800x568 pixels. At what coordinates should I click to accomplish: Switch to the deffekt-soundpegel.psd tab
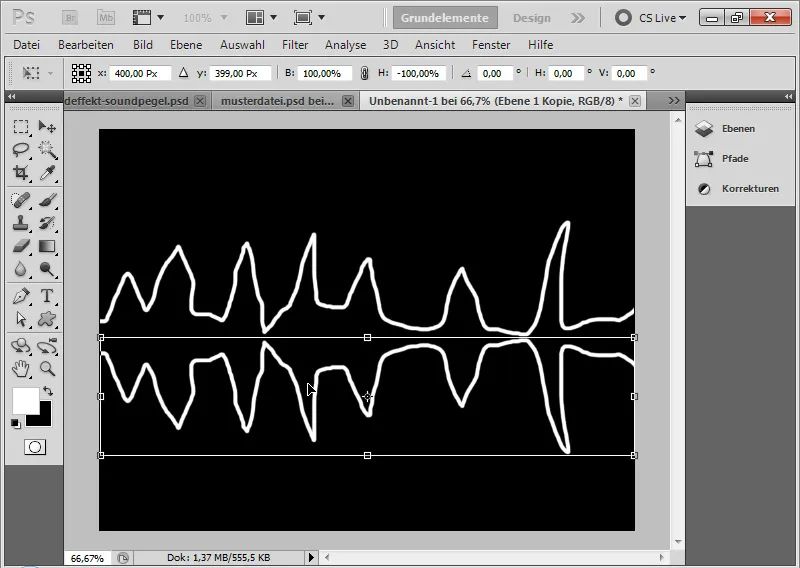pos(127,101)
